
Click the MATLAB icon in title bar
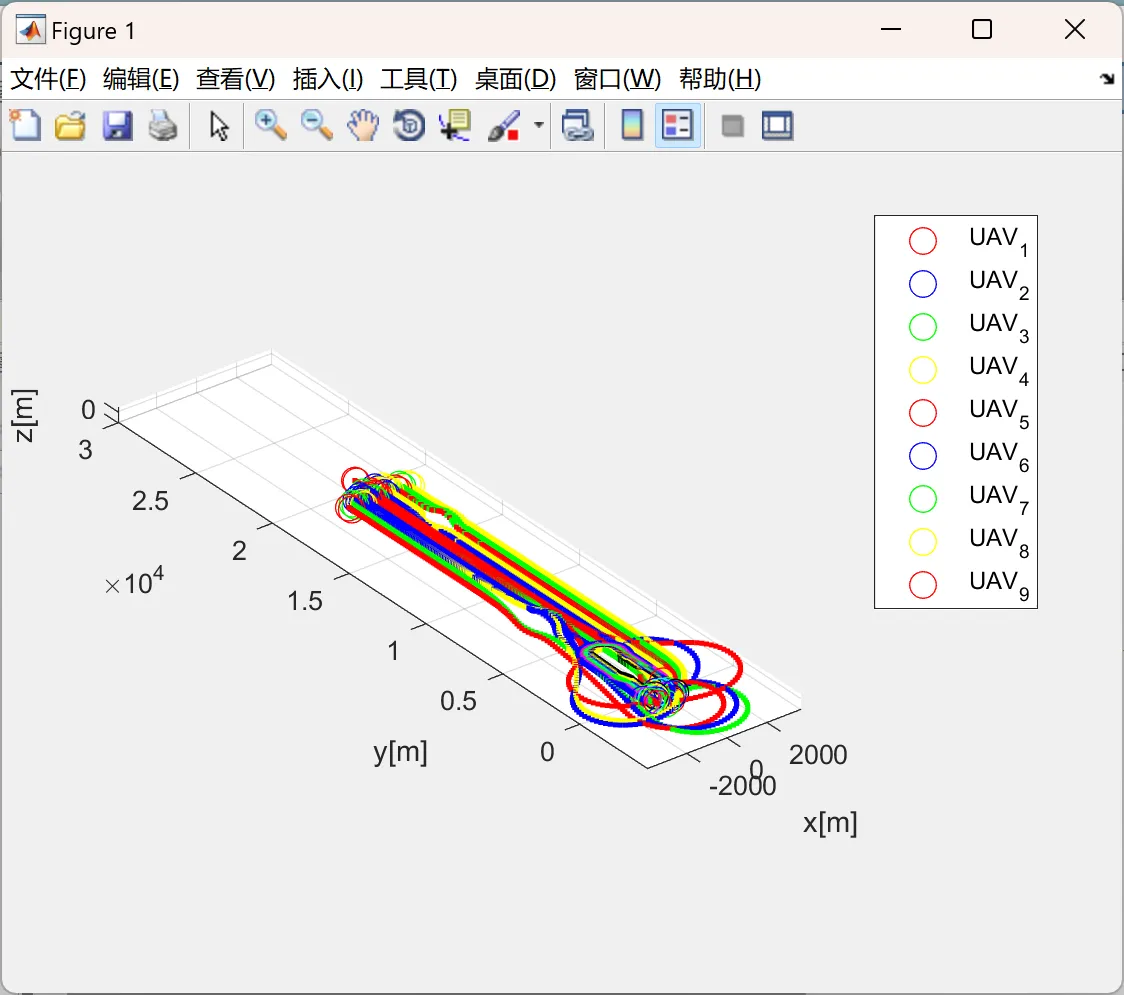[x=30, y=30]
